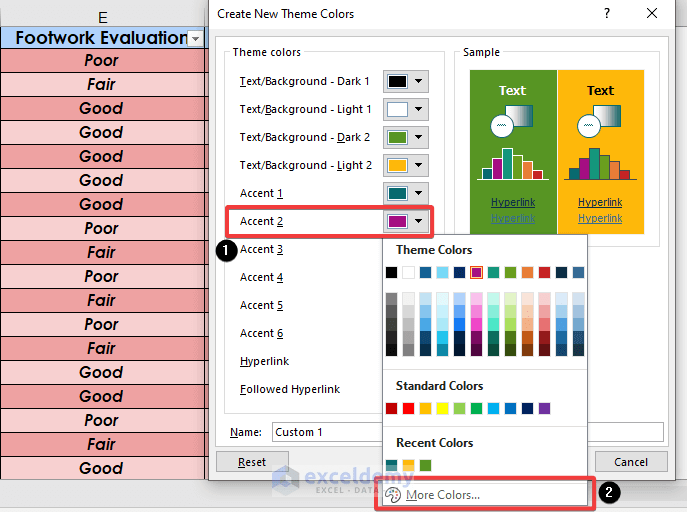This screenshot has width=687, height=512.
Task: Pick white in the Theme Colors row
Action: pos(408,272)
